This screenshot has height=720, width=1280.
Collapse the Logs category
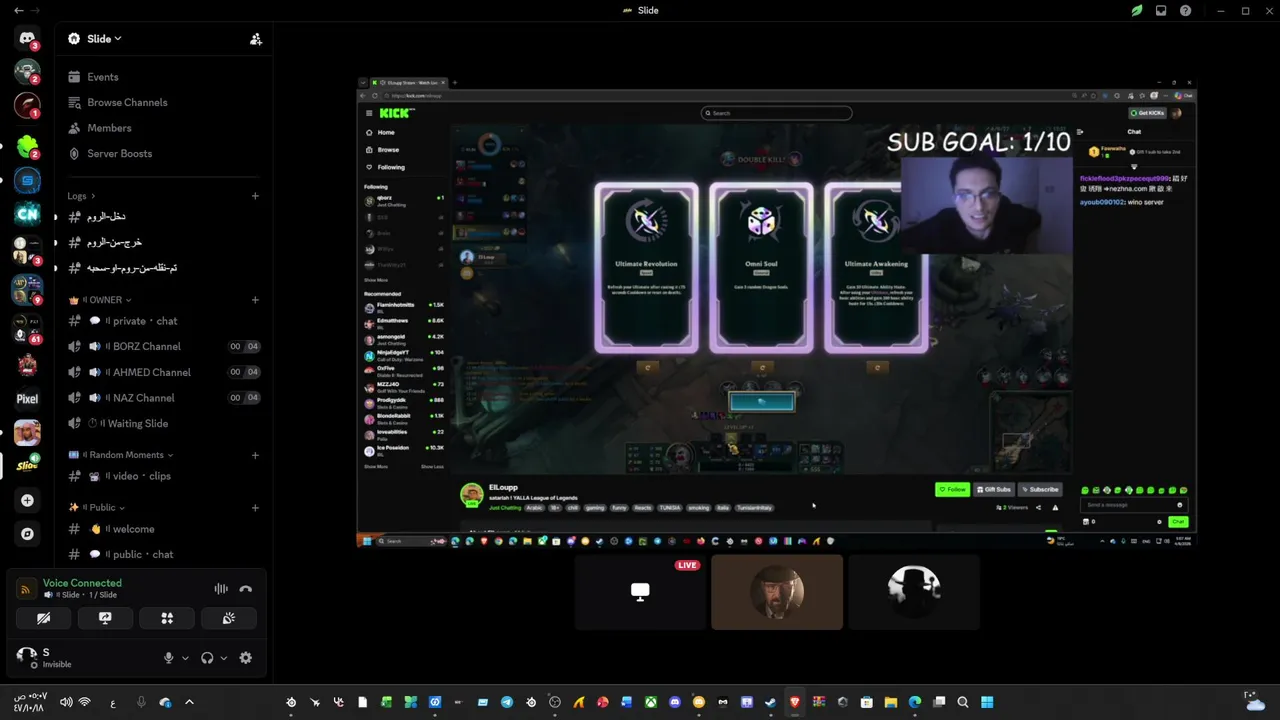point(82,196)
